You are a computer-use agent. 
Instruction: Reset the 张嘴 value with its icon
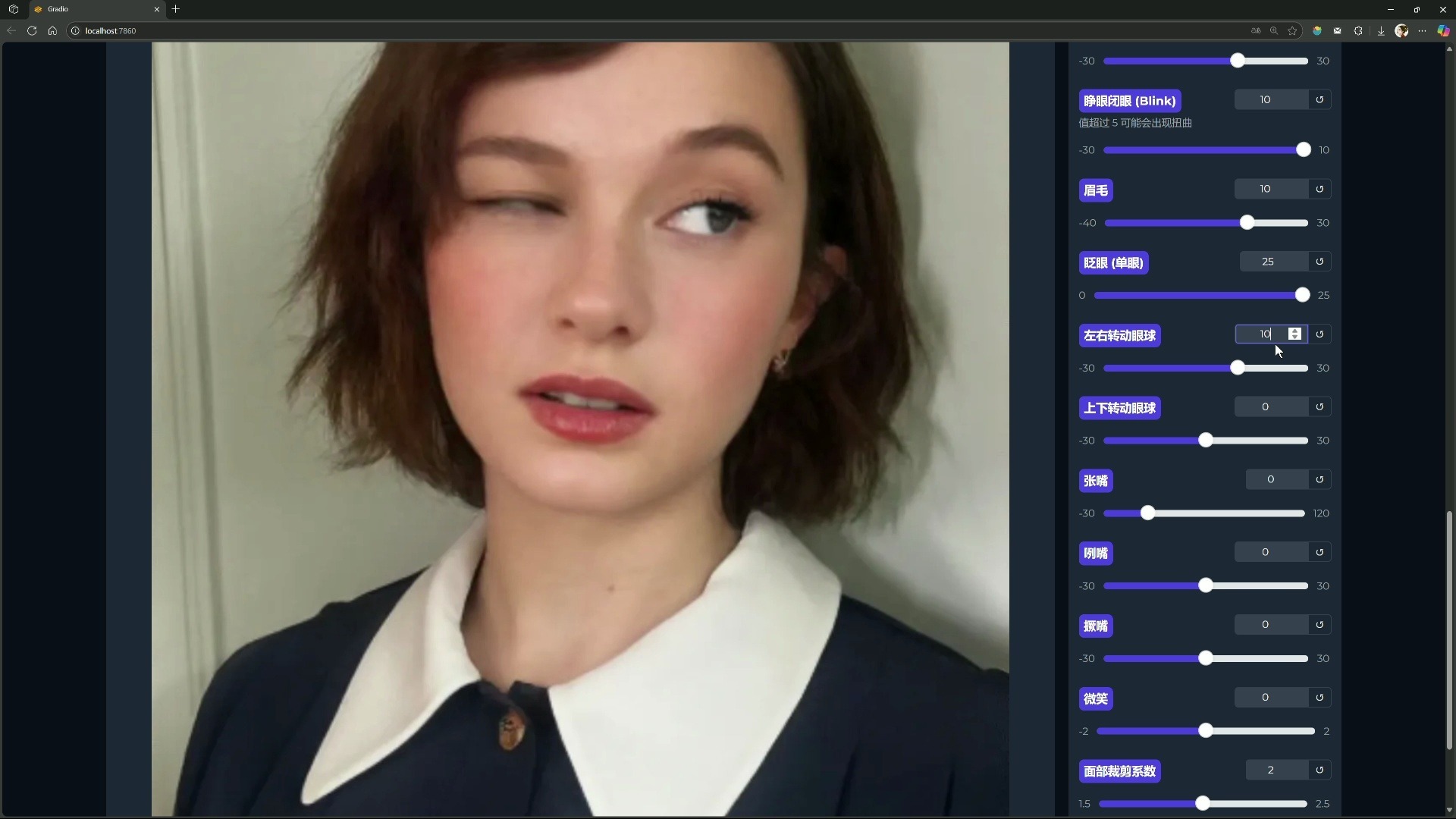point(1319,479)
